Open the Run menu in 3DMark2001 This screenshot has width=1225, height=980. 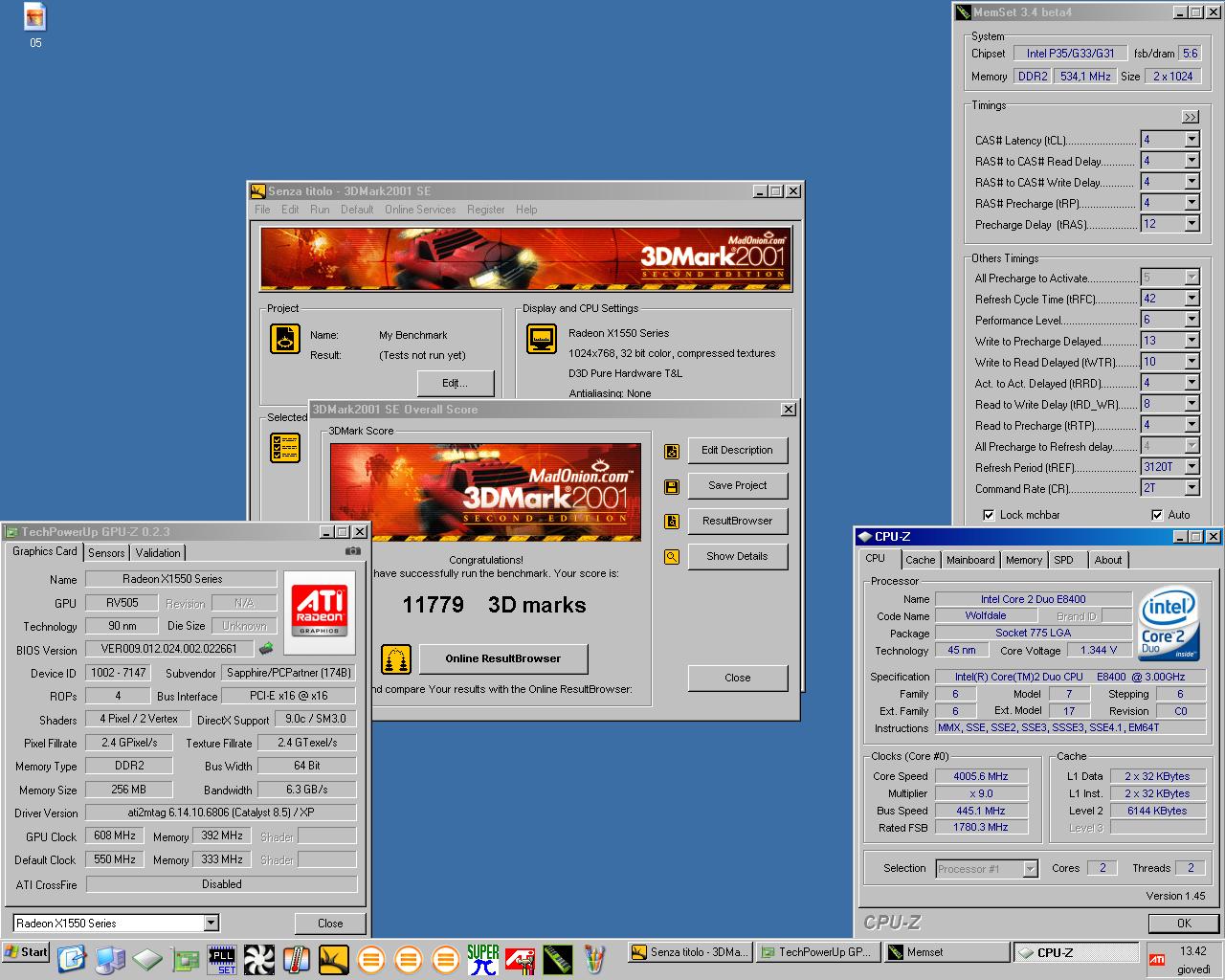(320, 210)
